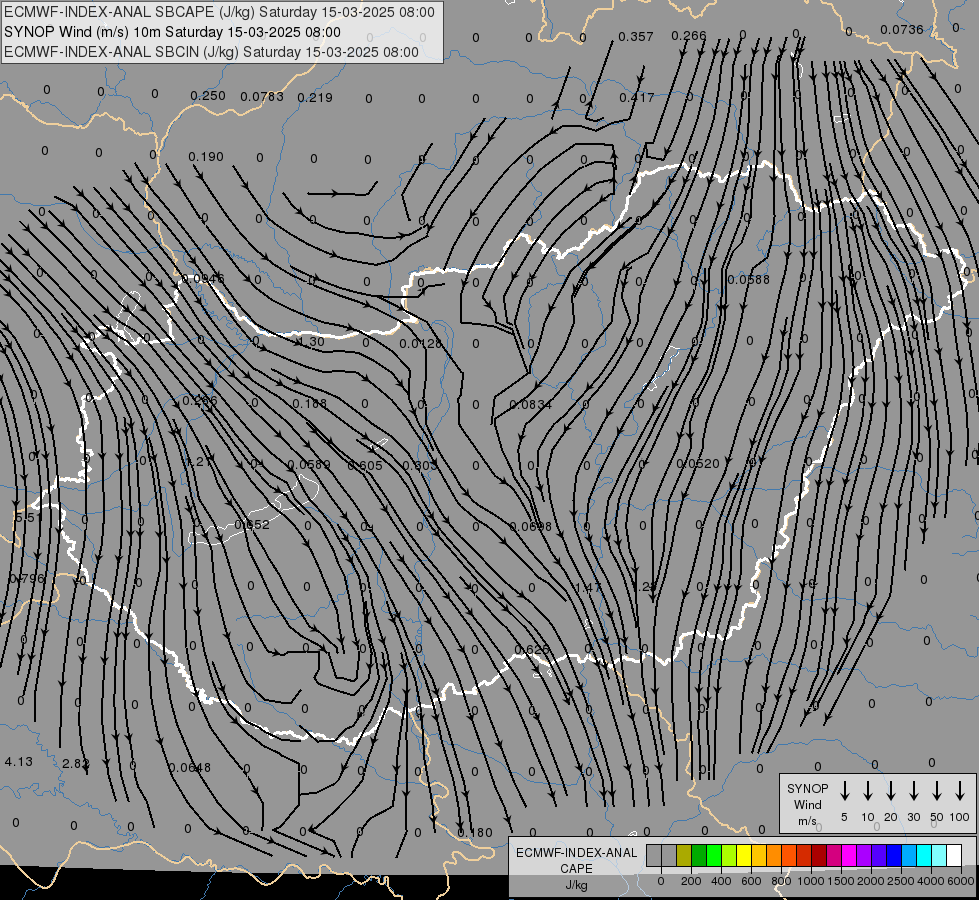Select the olive swatch in the CAPE legend
This screenshot has width=979, height=900.
point(684,856)
